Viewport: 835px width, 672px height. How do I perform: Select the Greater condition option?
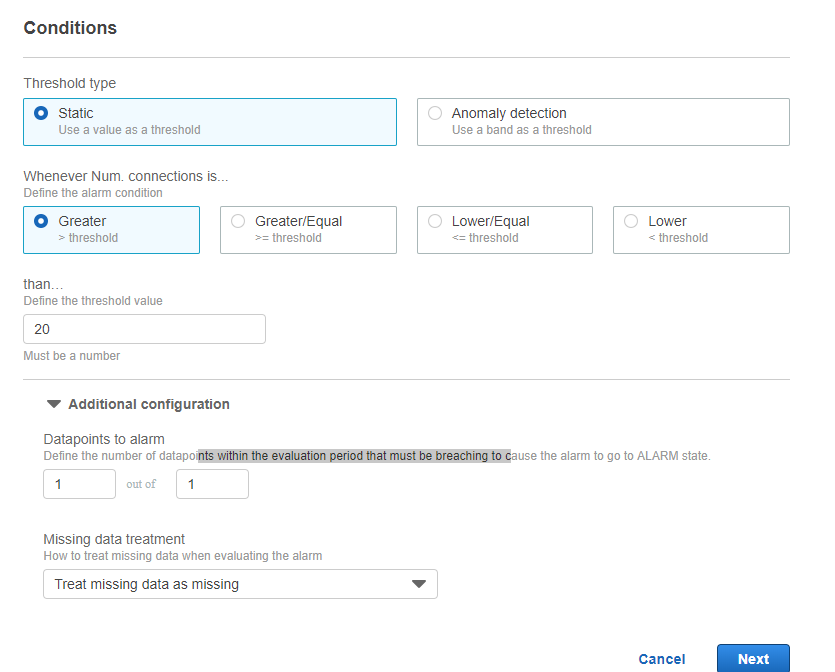pos(111,230)
